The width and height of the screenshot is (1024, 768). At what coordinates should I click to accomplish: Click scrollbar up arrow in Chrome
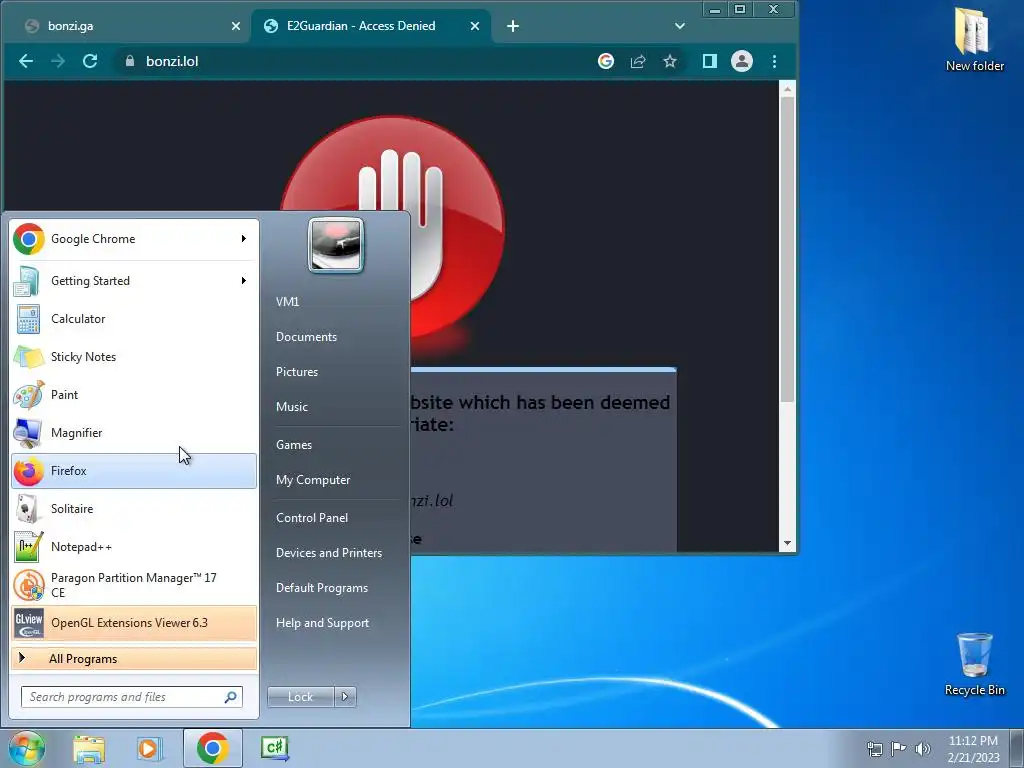click(788, 88)
